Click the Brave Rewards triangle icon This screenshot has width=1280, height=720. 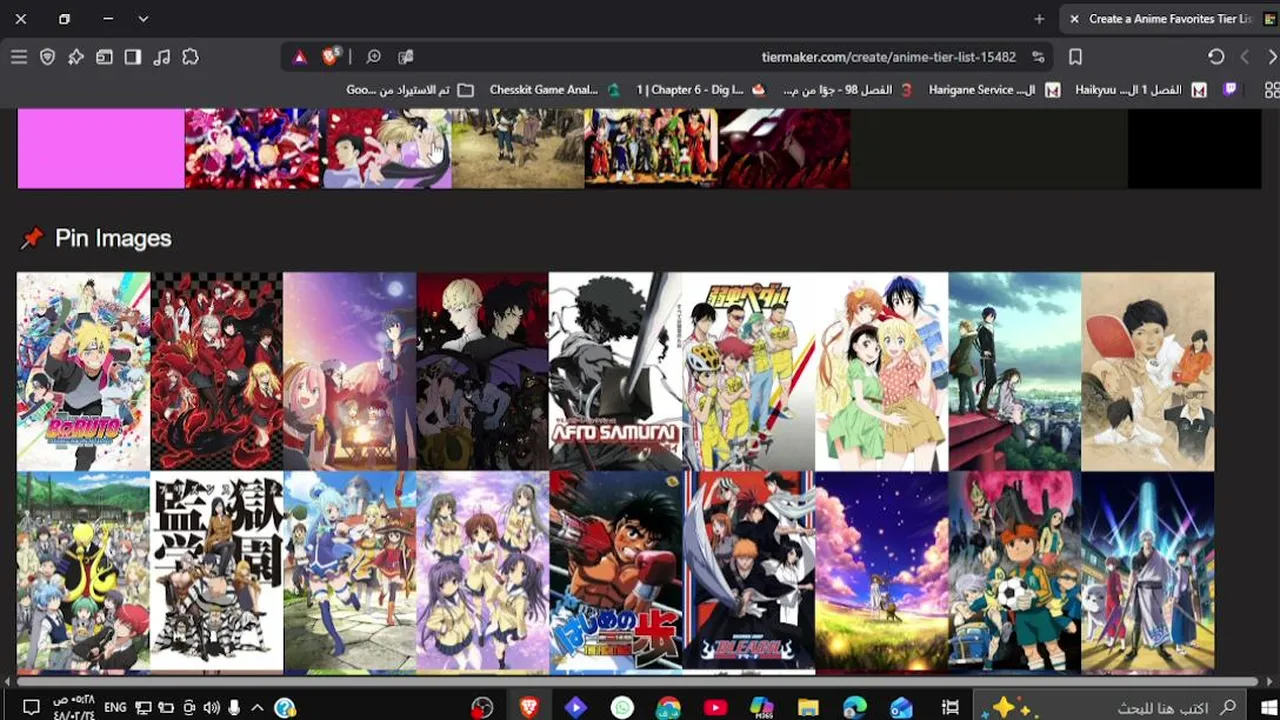coord(299,57)
